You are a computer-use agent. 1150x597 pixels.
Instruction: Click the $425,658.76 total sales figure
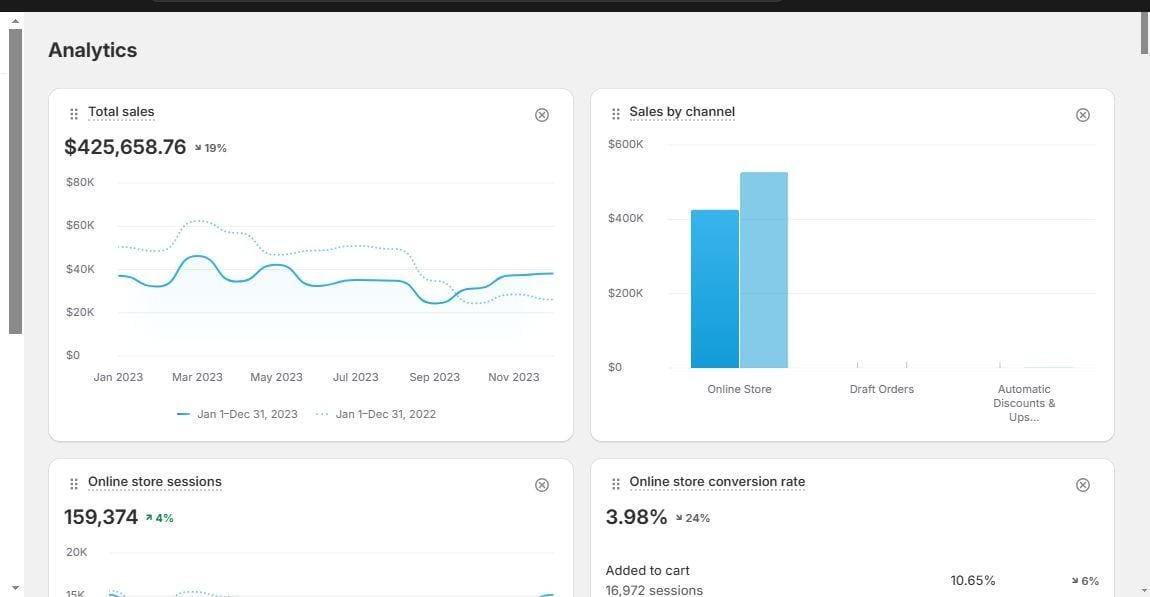[x=125, y=147]
